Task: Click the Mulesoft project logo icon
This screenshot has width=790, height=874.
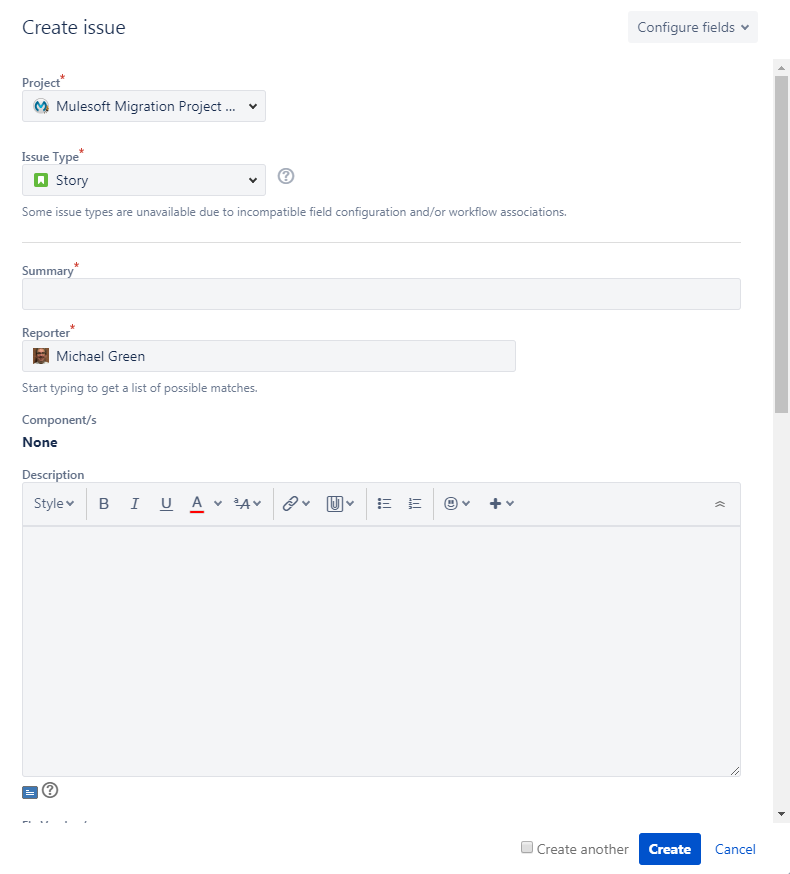Action: click(41, 106)
